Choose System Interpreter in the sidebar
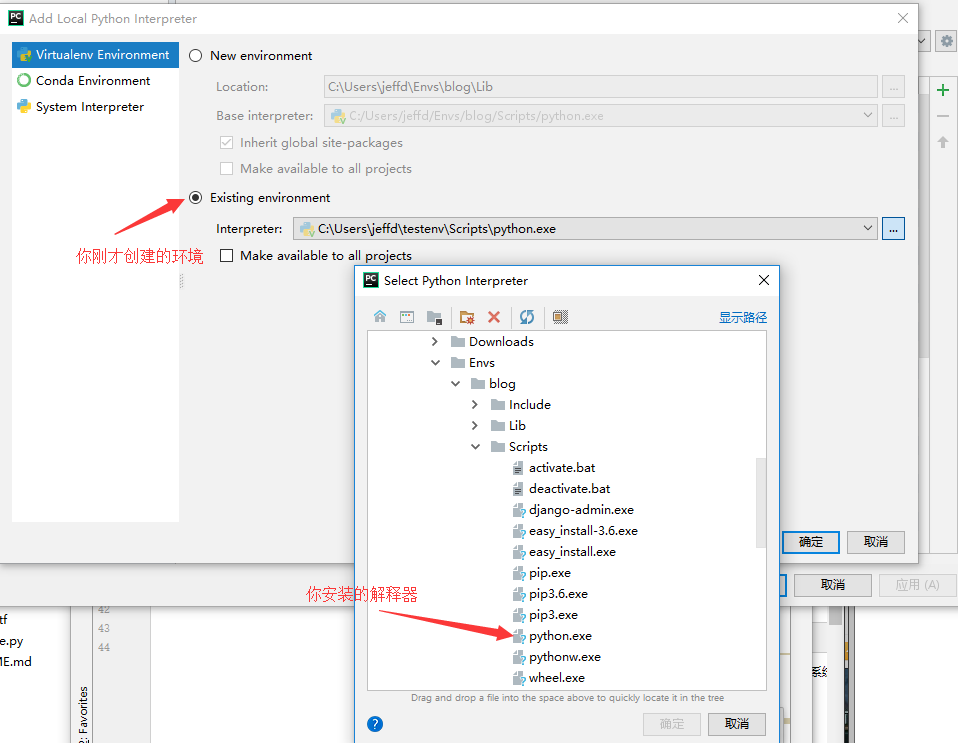Image resolution: width=958 pixels, height=743 pixels. (95, 107)
